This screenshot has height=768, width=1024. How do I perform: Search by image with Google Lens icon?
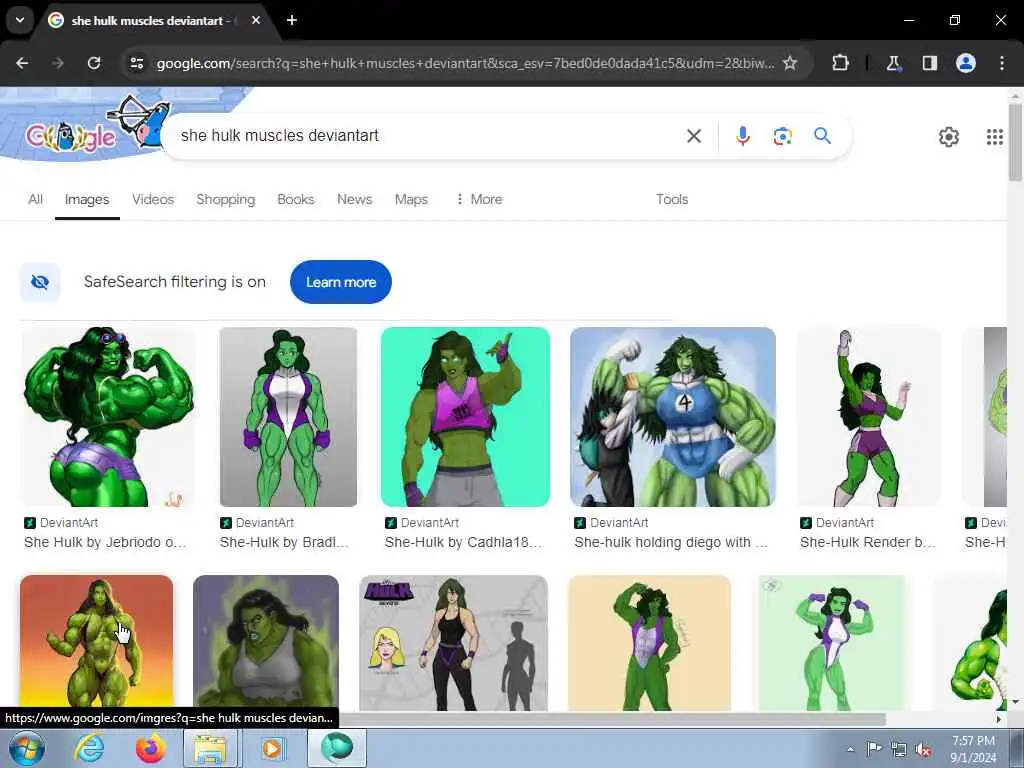pos(782,136)
